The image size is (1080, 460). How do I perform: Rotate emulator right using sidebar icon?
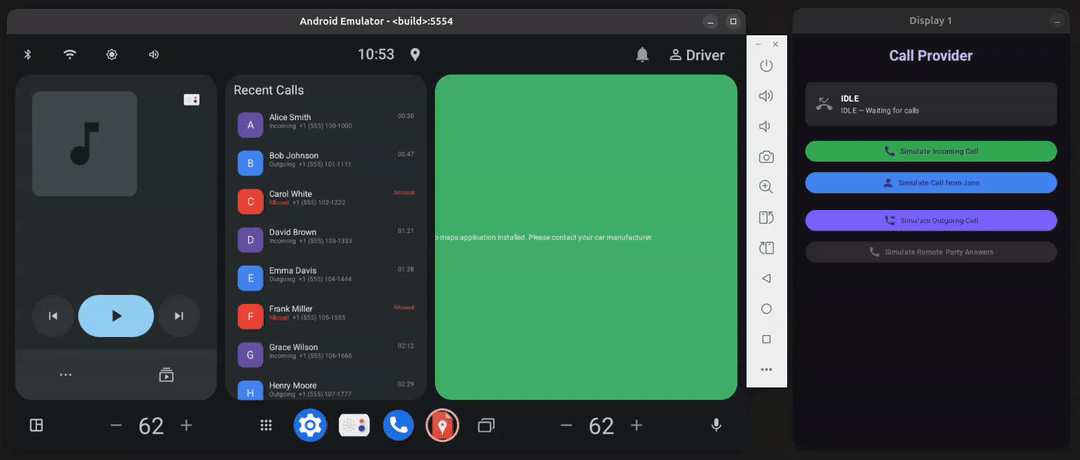tap(766, 248)
